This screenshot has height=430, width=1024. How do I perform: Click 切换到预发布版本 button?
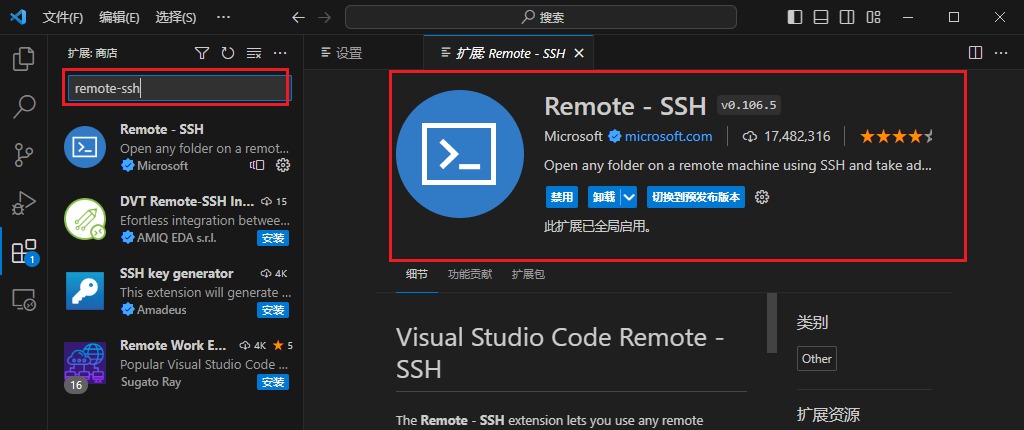click(x=696, y=197)
